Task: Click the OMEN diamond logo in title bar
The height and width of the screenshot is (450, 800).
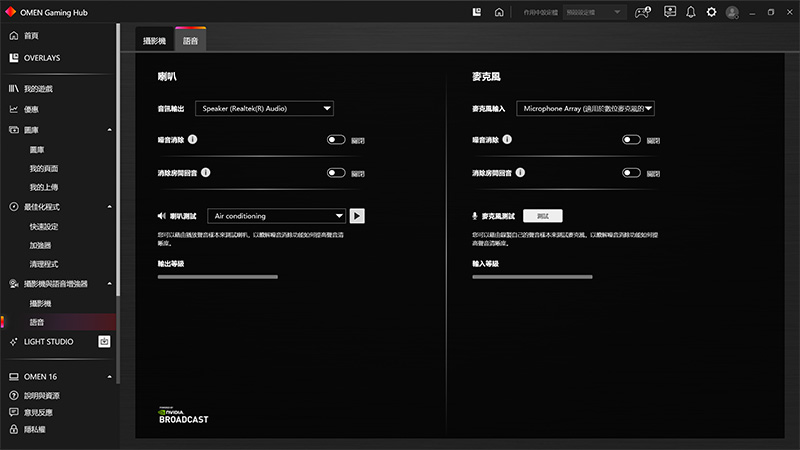Action: (10, 12)
